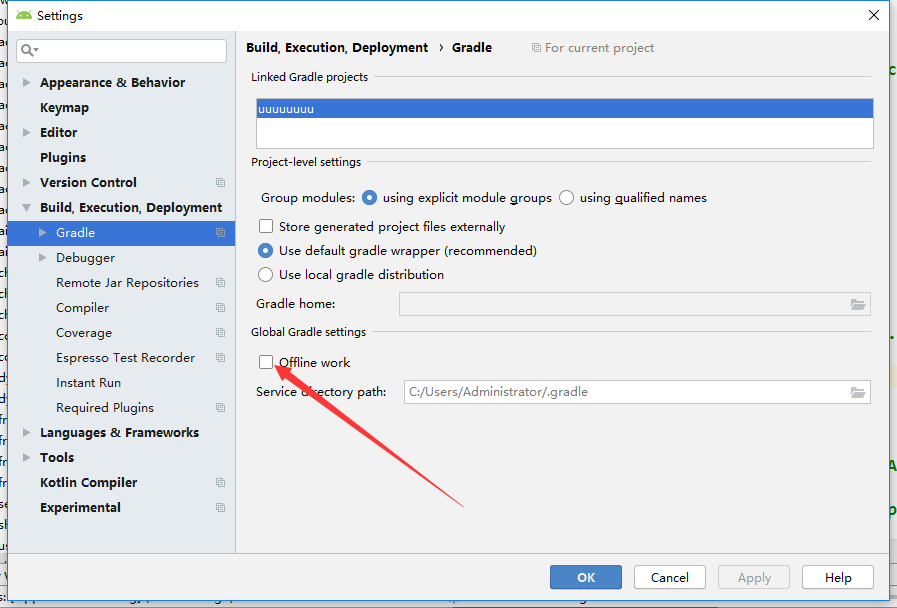Image resolution: width=897 pixels, height=608 pixels.
Task: Click project-level icon beside Required Plugins
Action: click(220, 408)
